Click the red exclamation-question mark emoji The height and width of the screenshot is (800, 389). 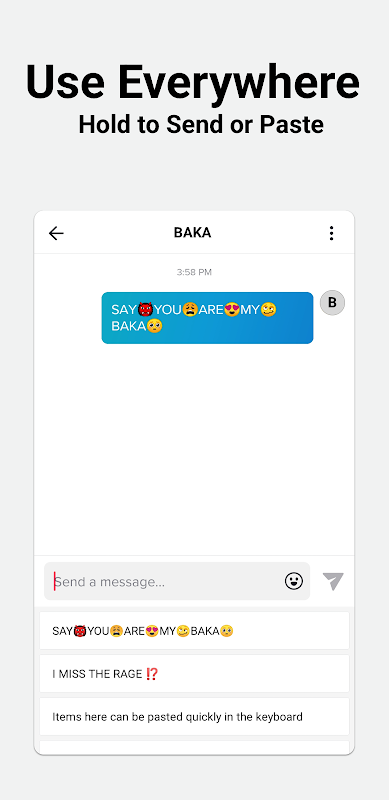point(152,674)
